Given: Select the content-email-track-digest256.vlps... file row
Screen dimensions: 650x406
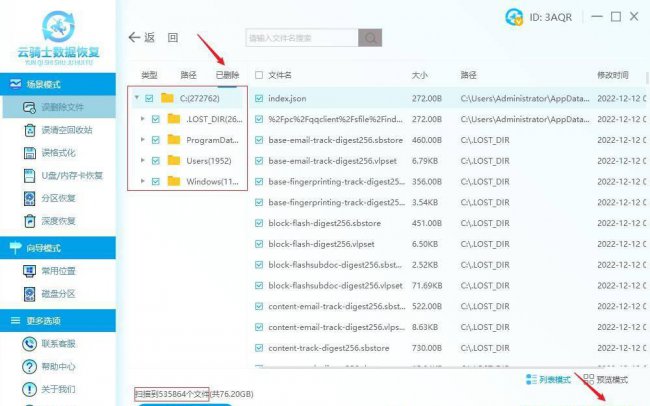Looking at the screenshot, I should (450, 327).
